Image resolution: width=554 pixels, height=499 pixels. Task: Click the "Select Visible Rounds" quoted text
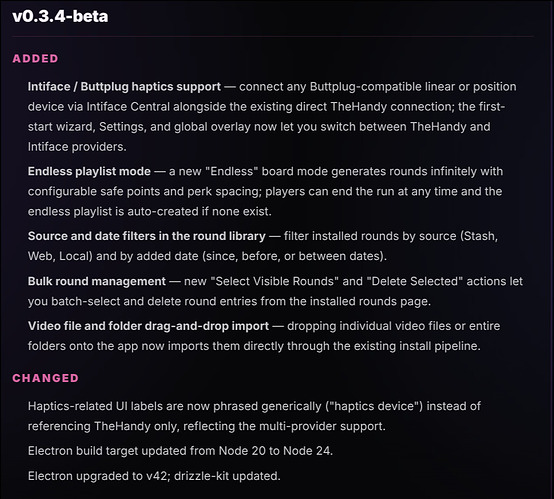[x=275, y=281]
